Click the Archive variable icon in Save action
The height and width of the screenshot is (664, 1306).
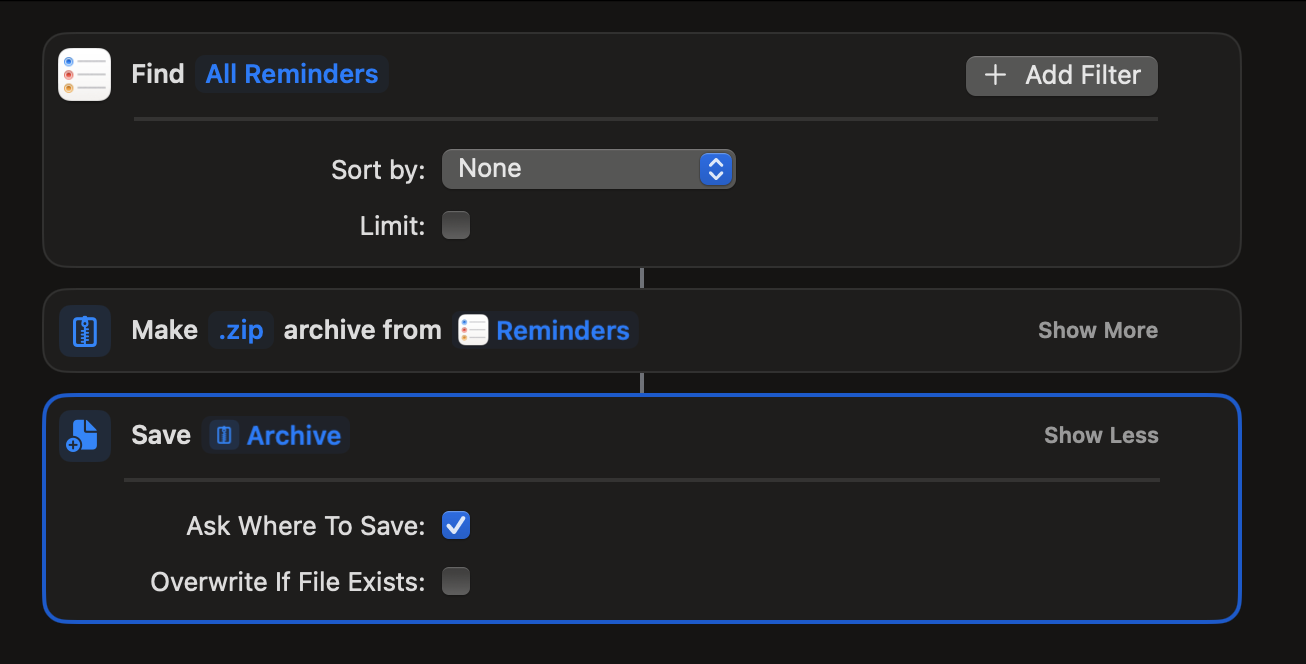click(x=225, y=436)
